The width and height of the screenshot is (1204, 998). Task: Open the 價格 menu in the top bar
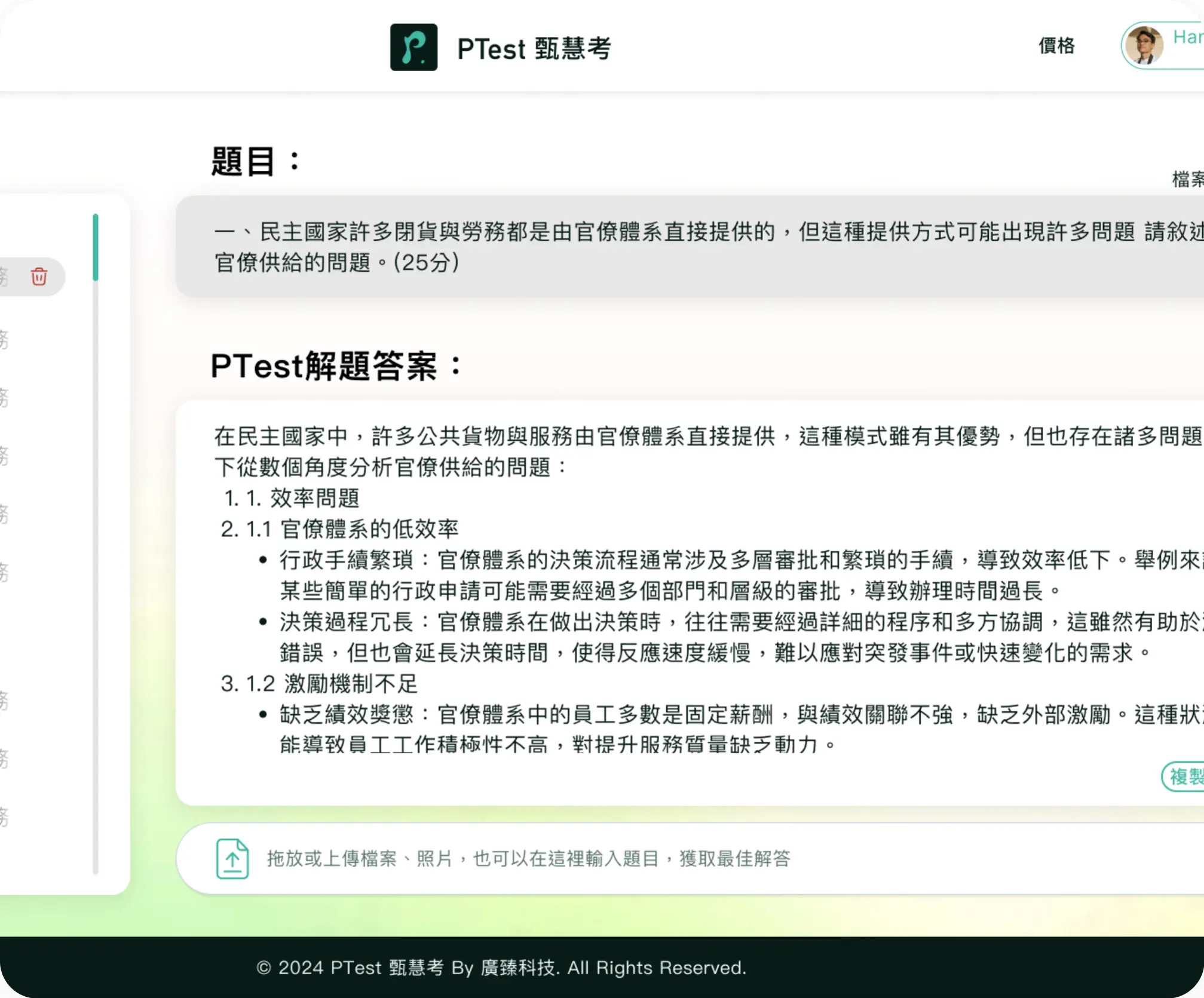pyautogui.click(x=1056, y=45)
